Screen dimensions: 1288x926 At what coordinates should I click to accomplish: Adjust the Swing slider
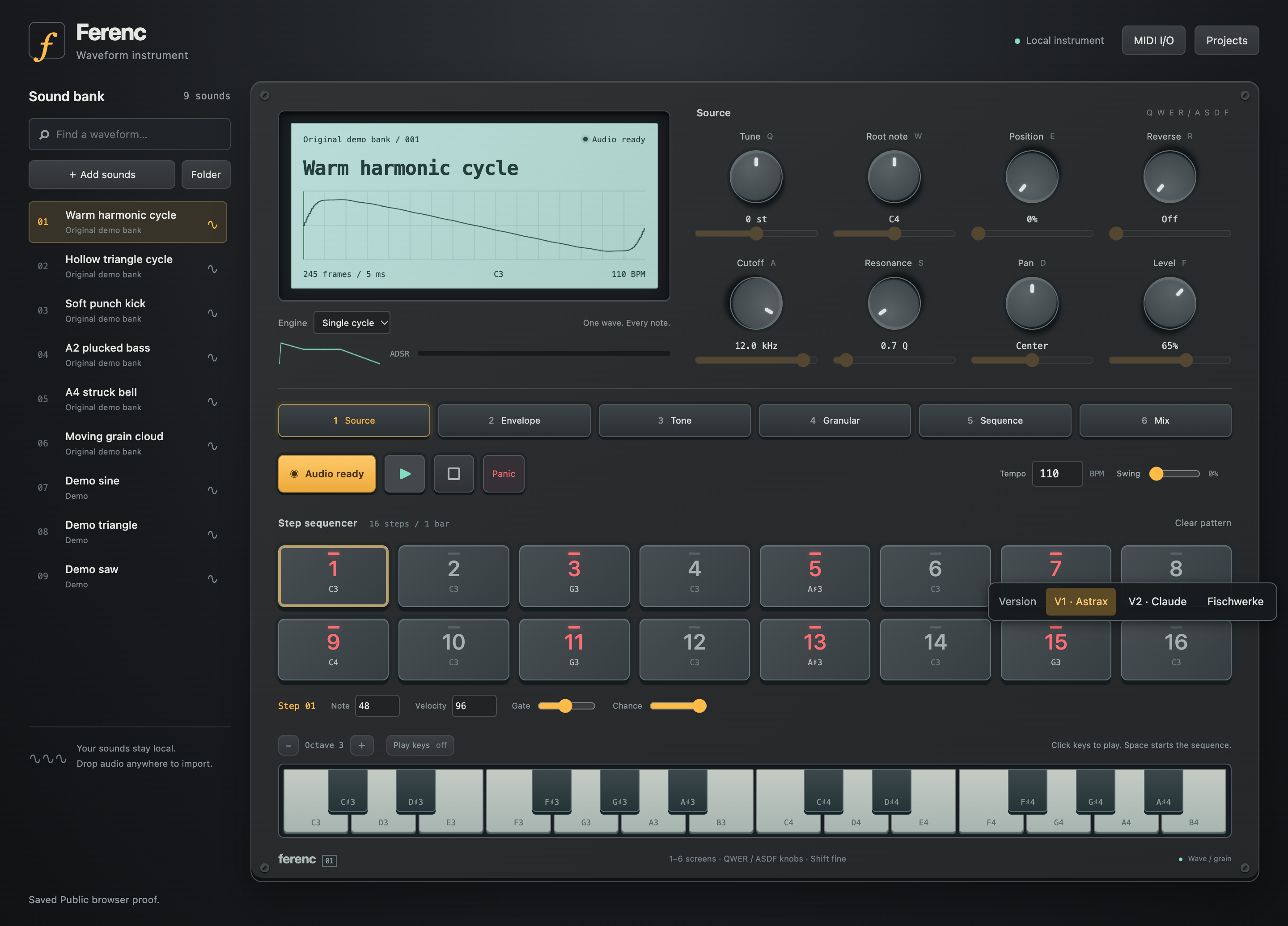tap(1174, 473)
